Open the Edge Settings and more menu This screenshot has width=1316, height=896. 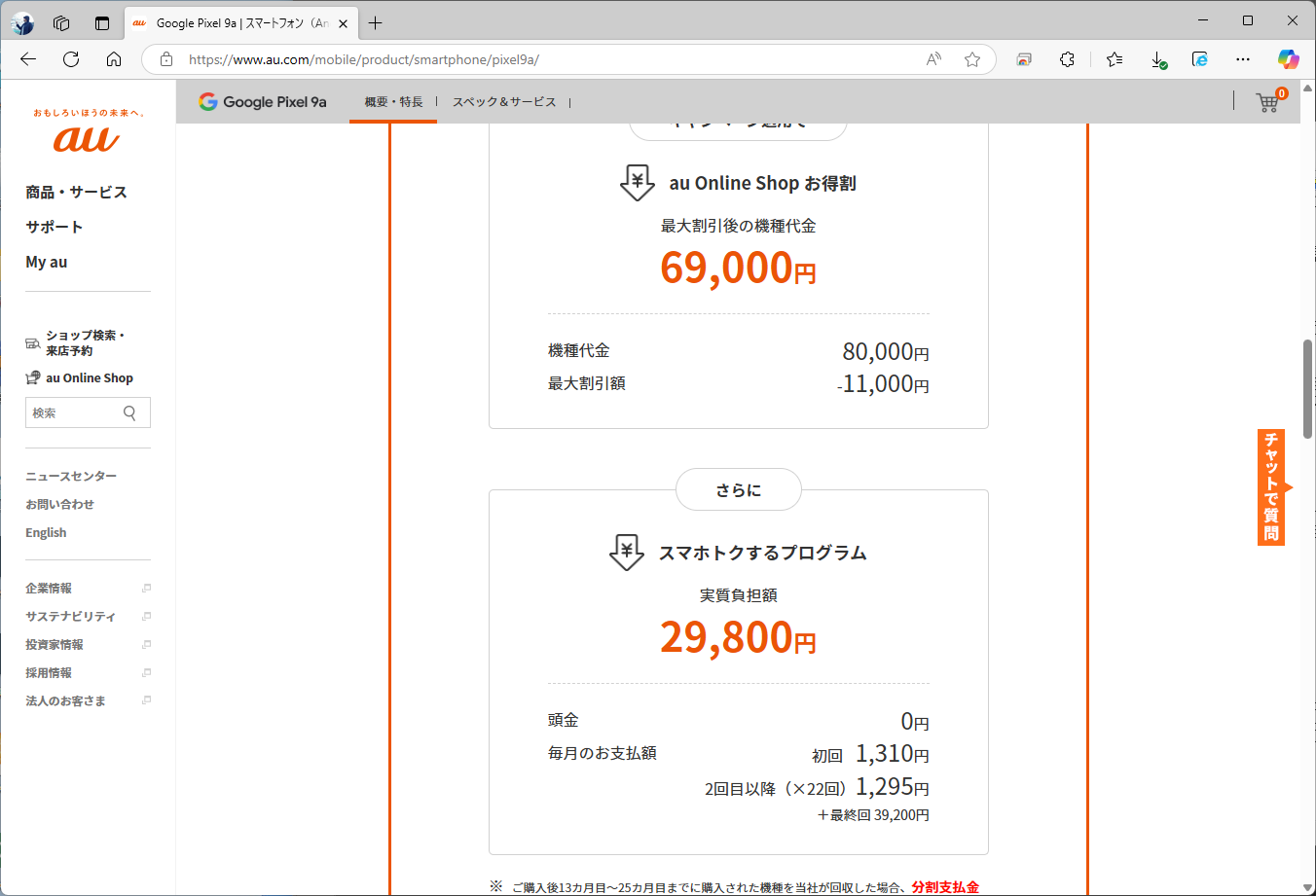[1243, 59]
